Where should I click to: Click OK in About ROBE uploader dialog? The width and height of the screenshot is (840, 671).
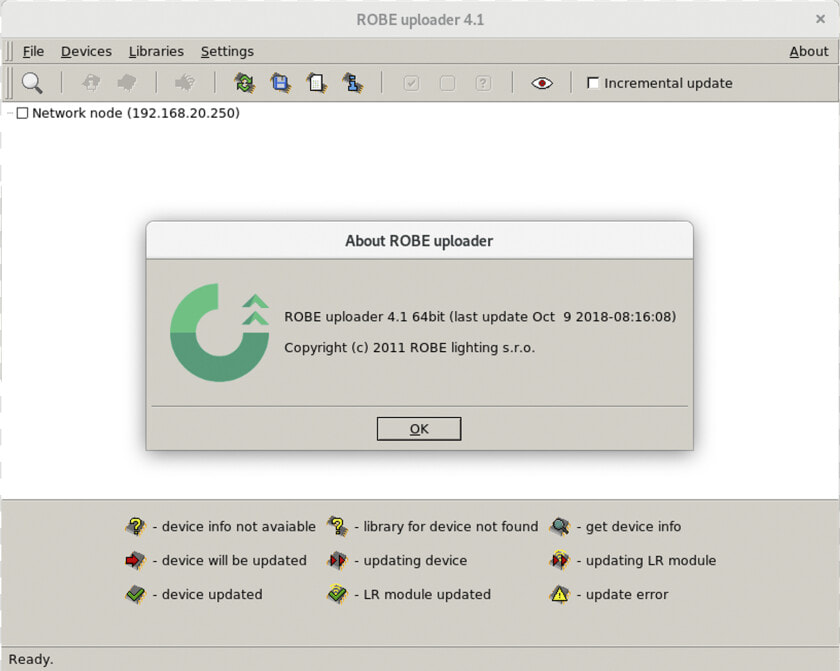pyautogui.click(x=419, y=429)
